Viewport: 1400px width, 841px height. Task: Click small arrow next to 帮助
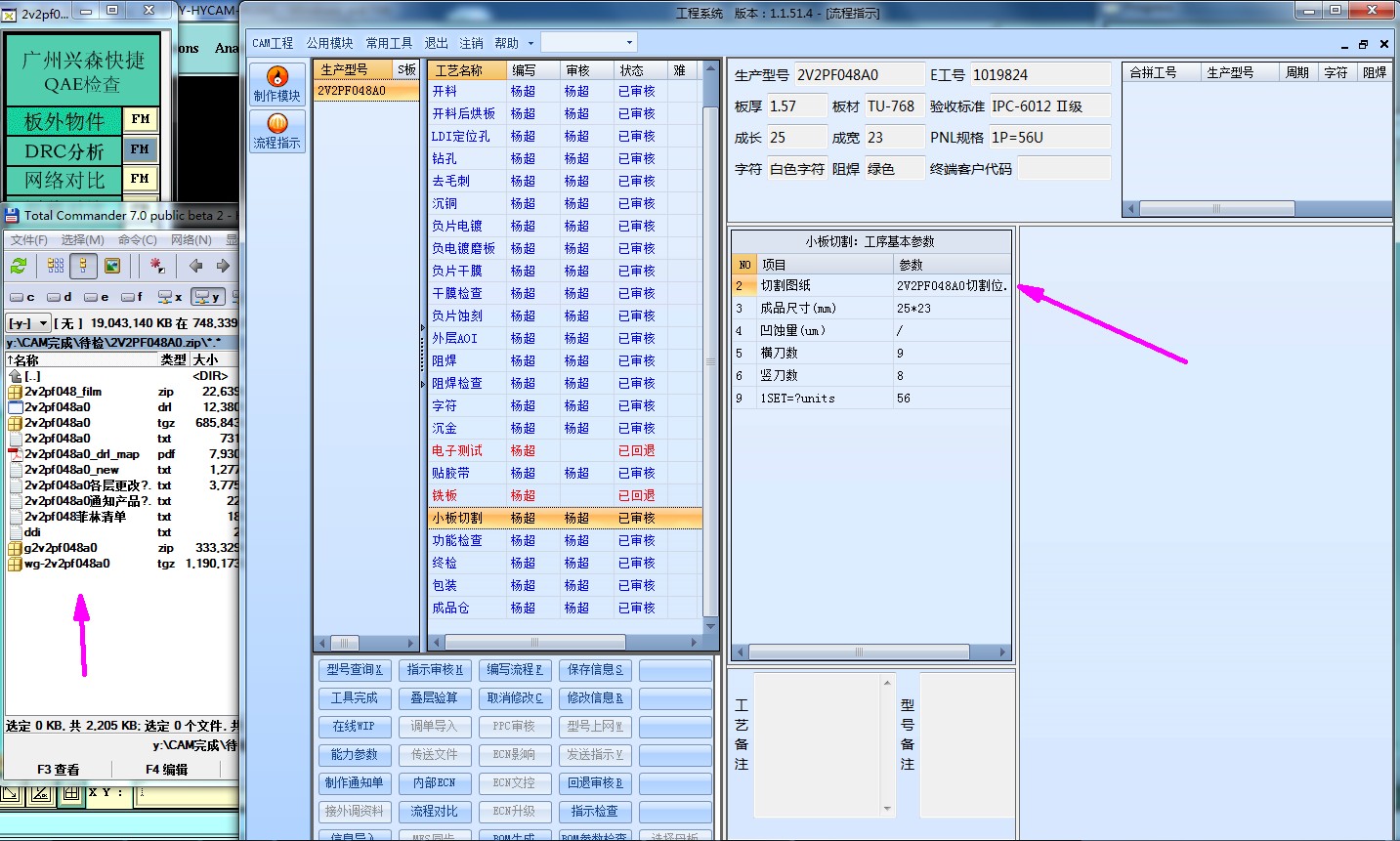[530, 44]
